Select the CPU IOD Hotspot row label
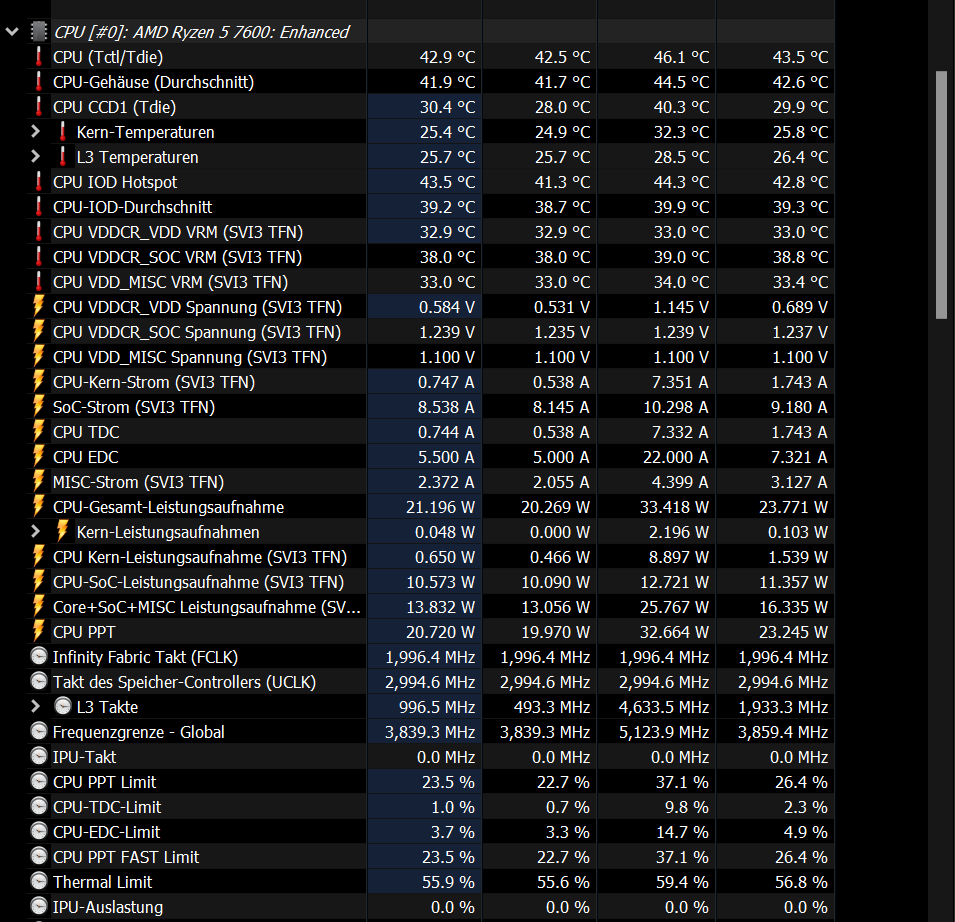The height and width of the screenshot is (922, 955). pos(115,182)
